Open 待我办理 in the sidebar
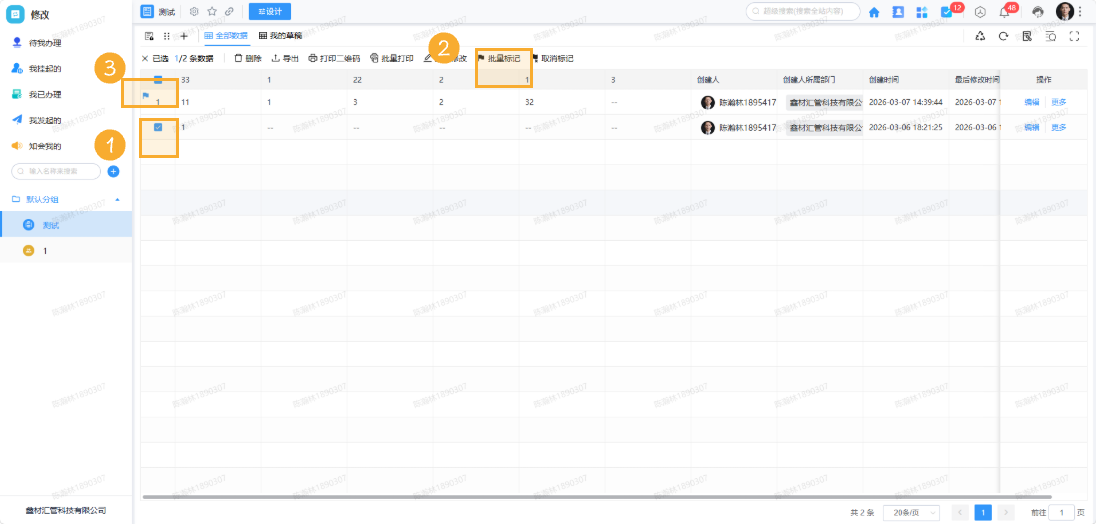Image resolution: width=1096 pixels, height=524 pixels. click(x=45, y=43)
